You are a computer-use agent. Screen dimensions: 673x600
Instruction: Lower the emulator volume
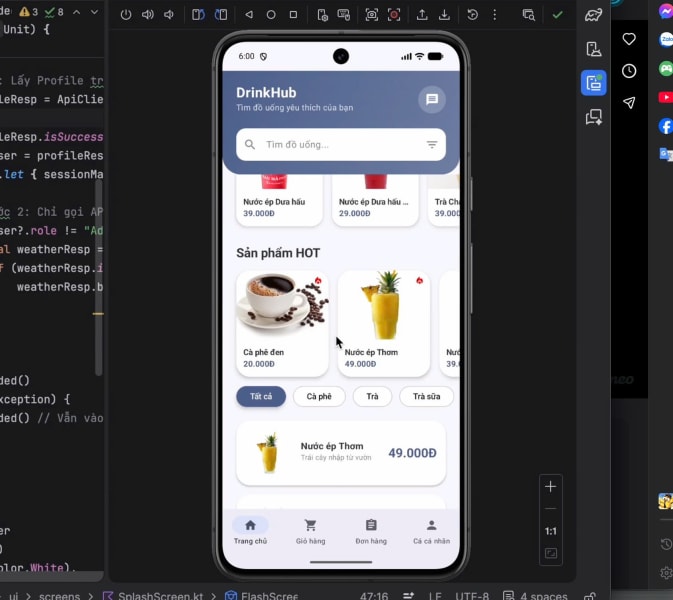pyautogui.click(x=169, y=15)
